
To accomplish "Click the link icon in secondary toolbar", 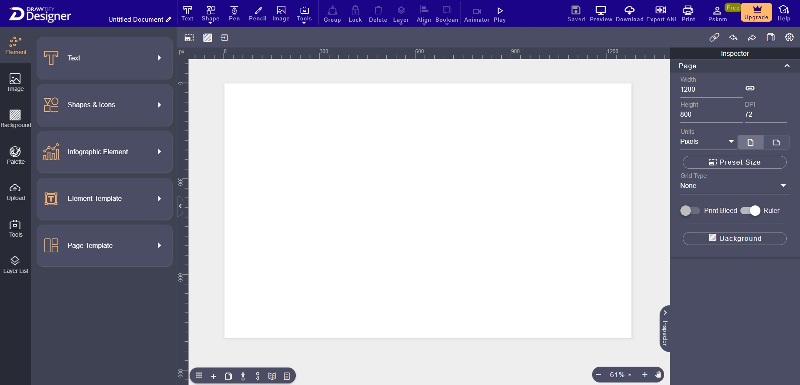I will [714, 37].
